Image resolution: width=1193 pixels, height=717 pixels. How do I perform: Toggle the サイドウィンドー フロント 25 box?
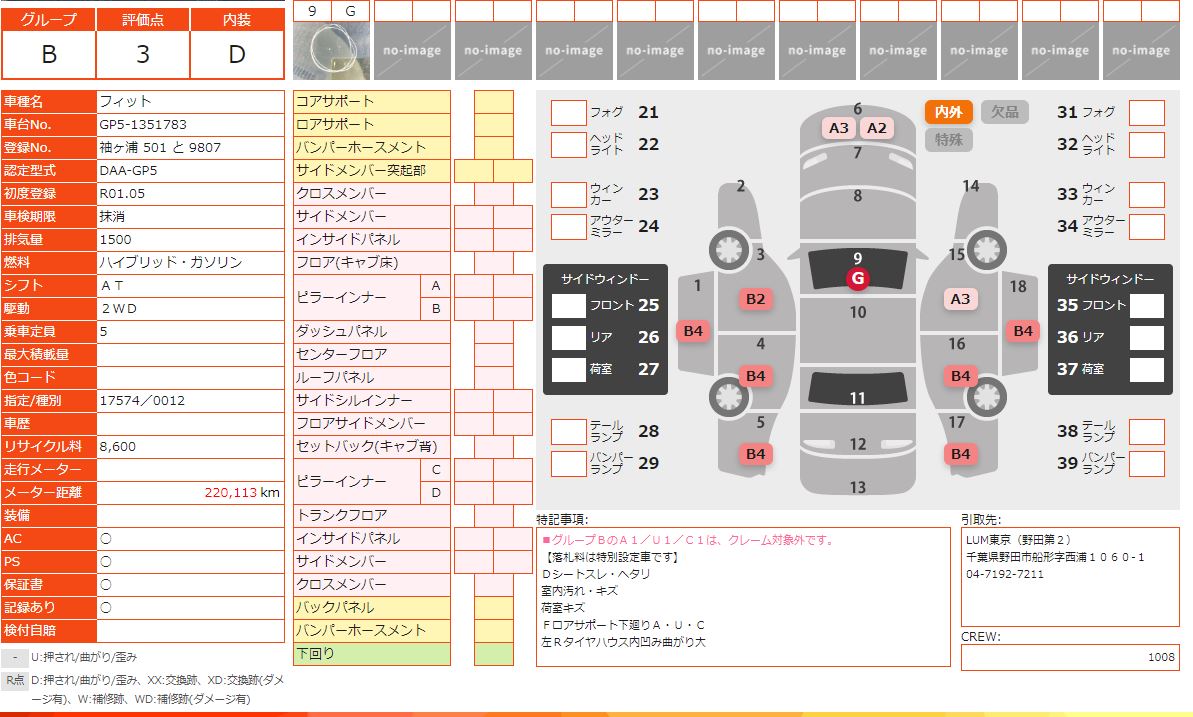568,306
